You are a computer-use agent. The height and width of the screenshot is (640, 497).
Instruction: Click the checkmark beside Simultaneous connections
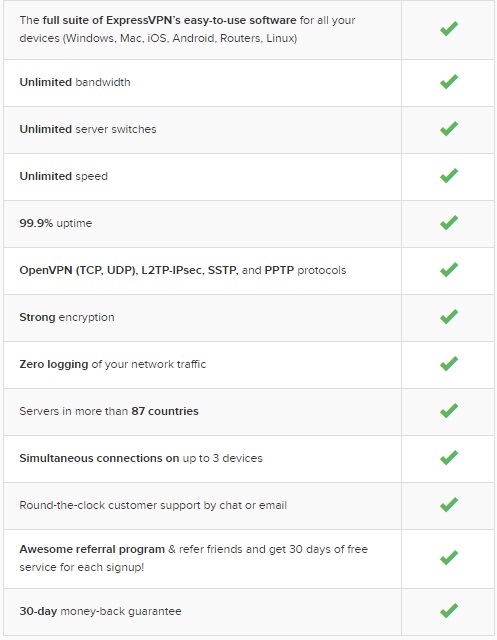(x=449, y=457)
